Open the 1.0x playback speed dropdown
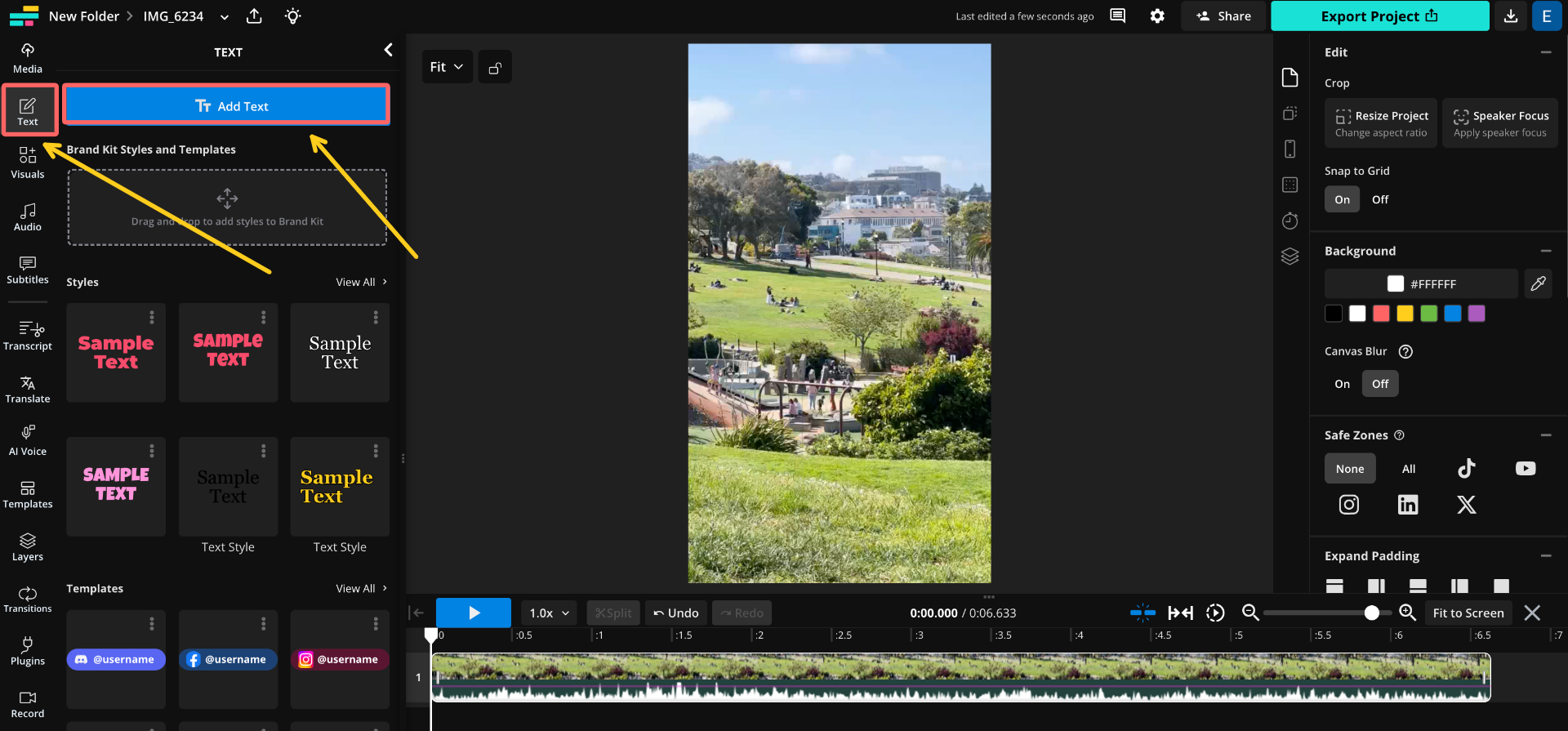1568x731 pixels. click(x=549, y=613)
